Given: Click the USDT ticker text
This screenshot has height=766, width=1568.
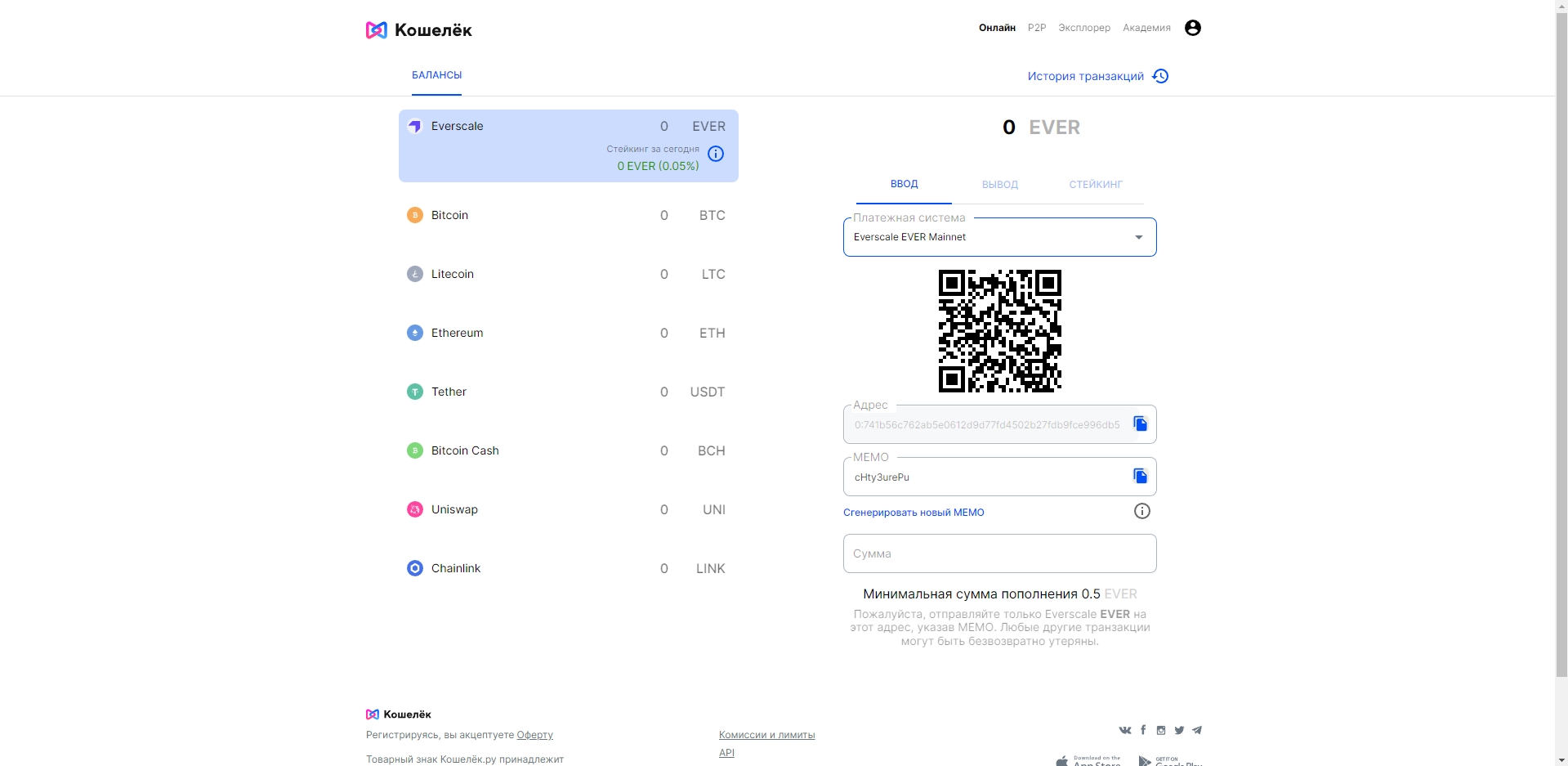Looking at the screenshot, I should pyautogui.click(x=708, y=392).
